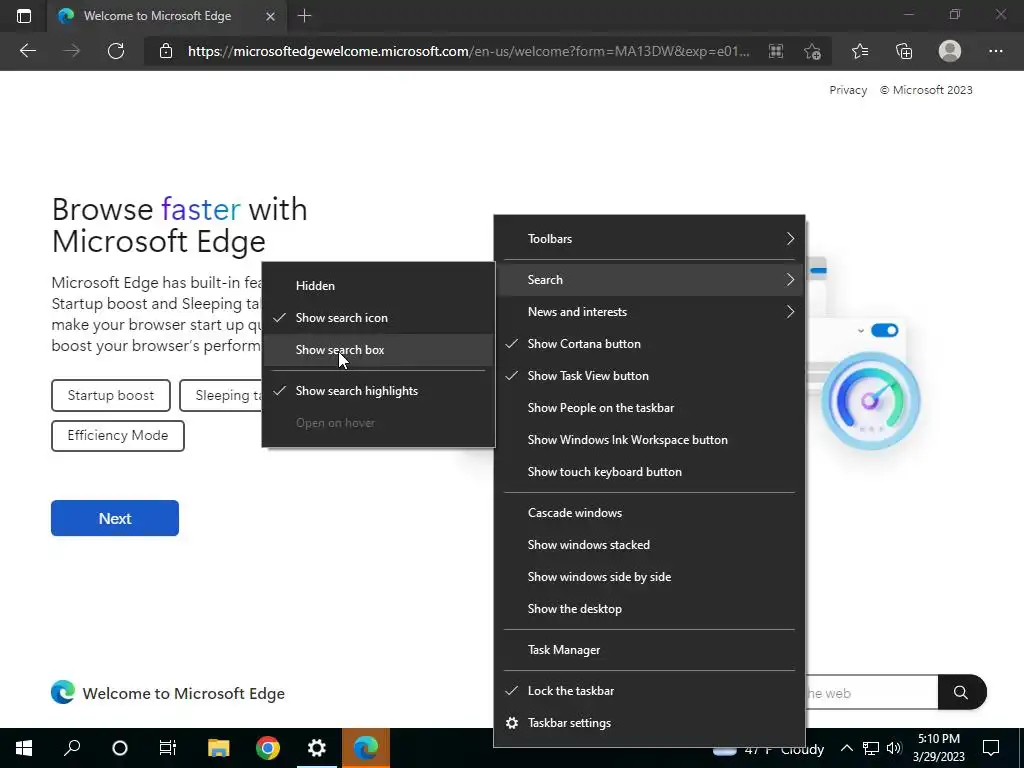Open the Collections icon in Edge toolbar
The image size is (1024, 768).
tap(904, 51)
